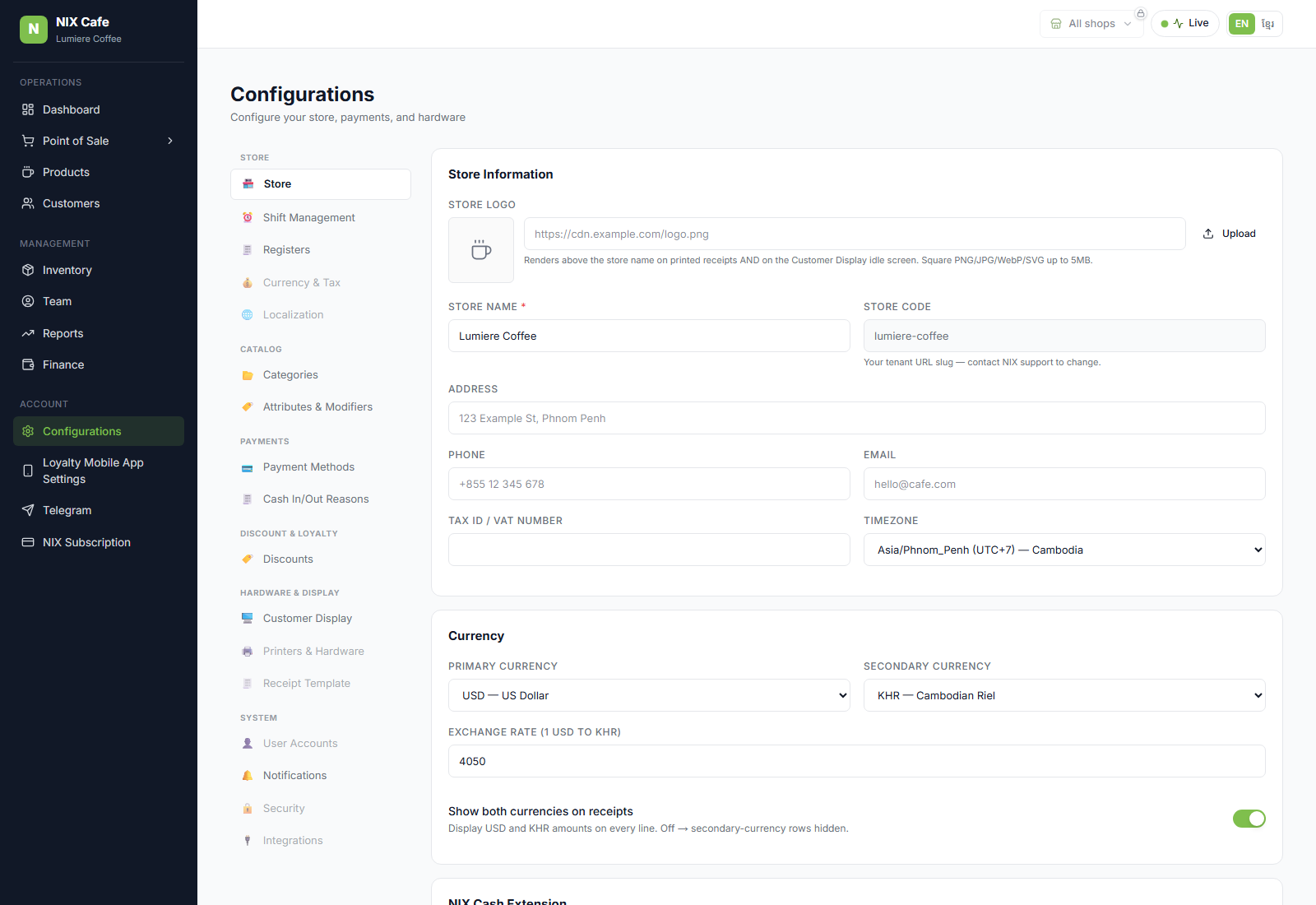Go to Dashboard page
Image resolution: width=1316 pixels, height=905 pixels.
click(99, 109)
